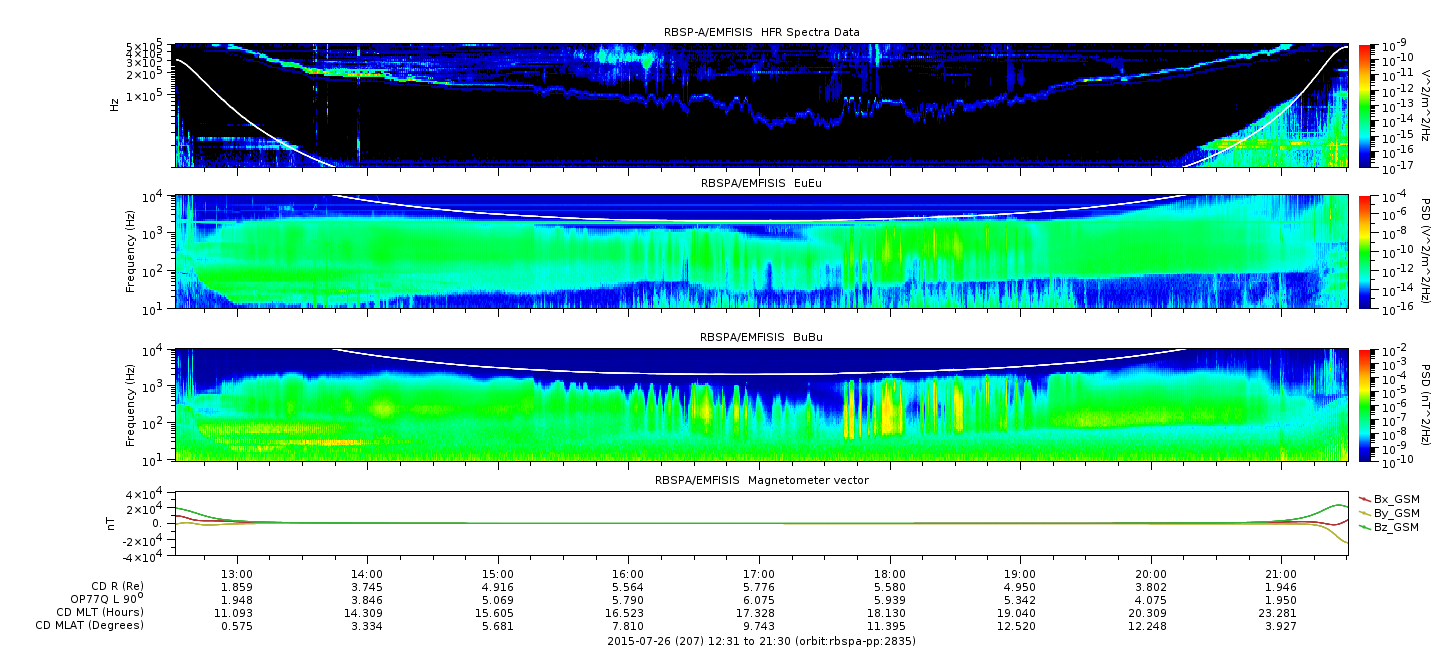This screenshot has width=1447, height=658.
Task: Click the CD MLAT (Degrees) row label
Action: point(92,625)
